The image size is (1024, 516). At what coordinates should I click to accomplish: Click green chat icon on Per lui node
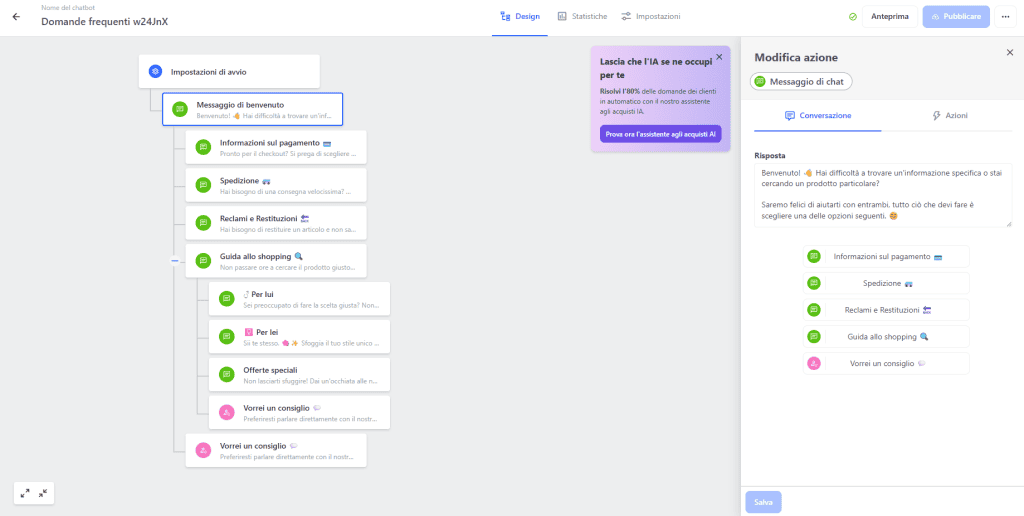point(227,298)
